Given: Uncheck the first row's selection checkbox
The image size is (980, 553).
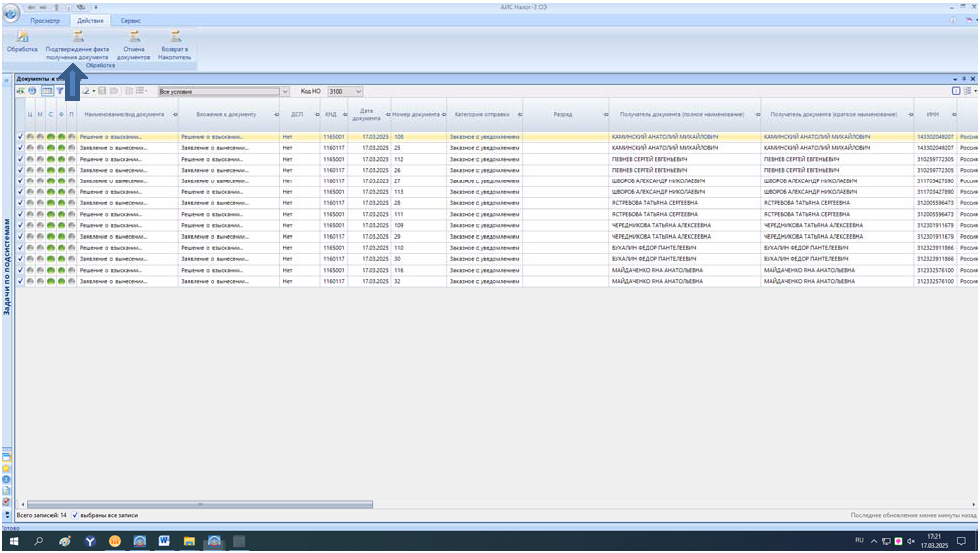Looking at the screenshot, I should click(20, 136).
